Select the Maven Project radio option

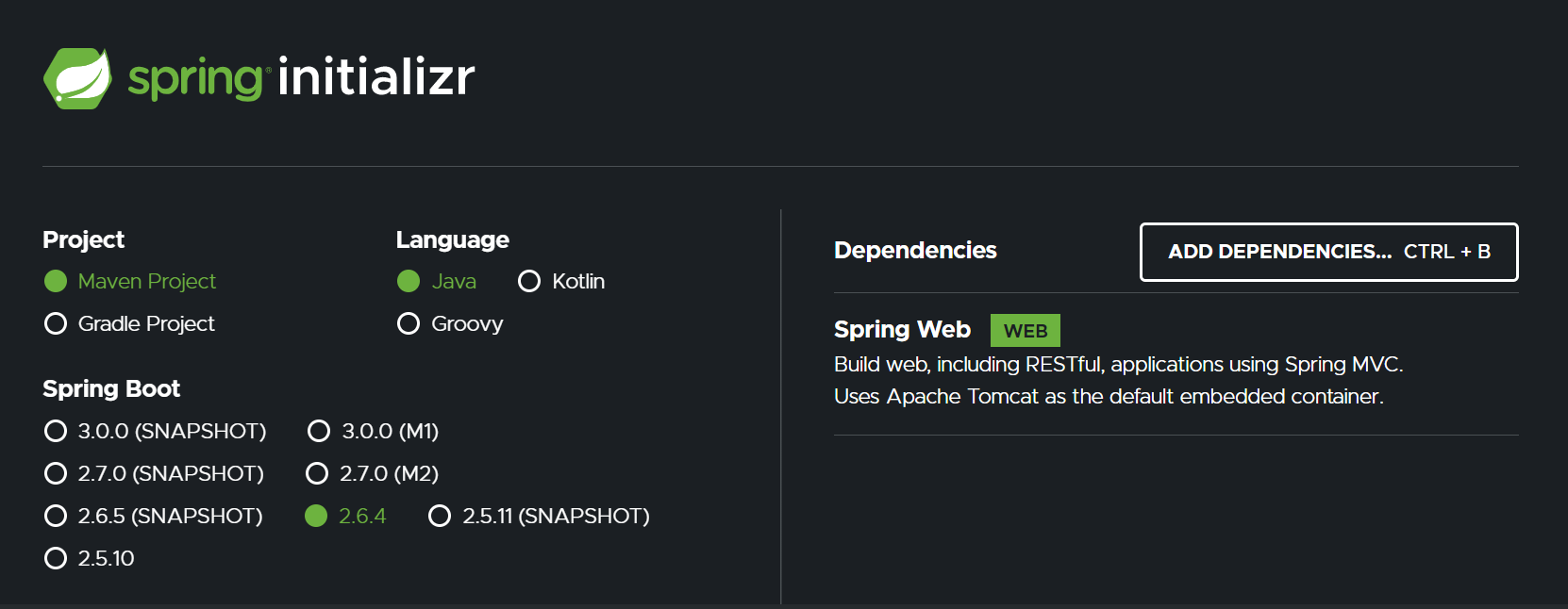pos(130,281)
